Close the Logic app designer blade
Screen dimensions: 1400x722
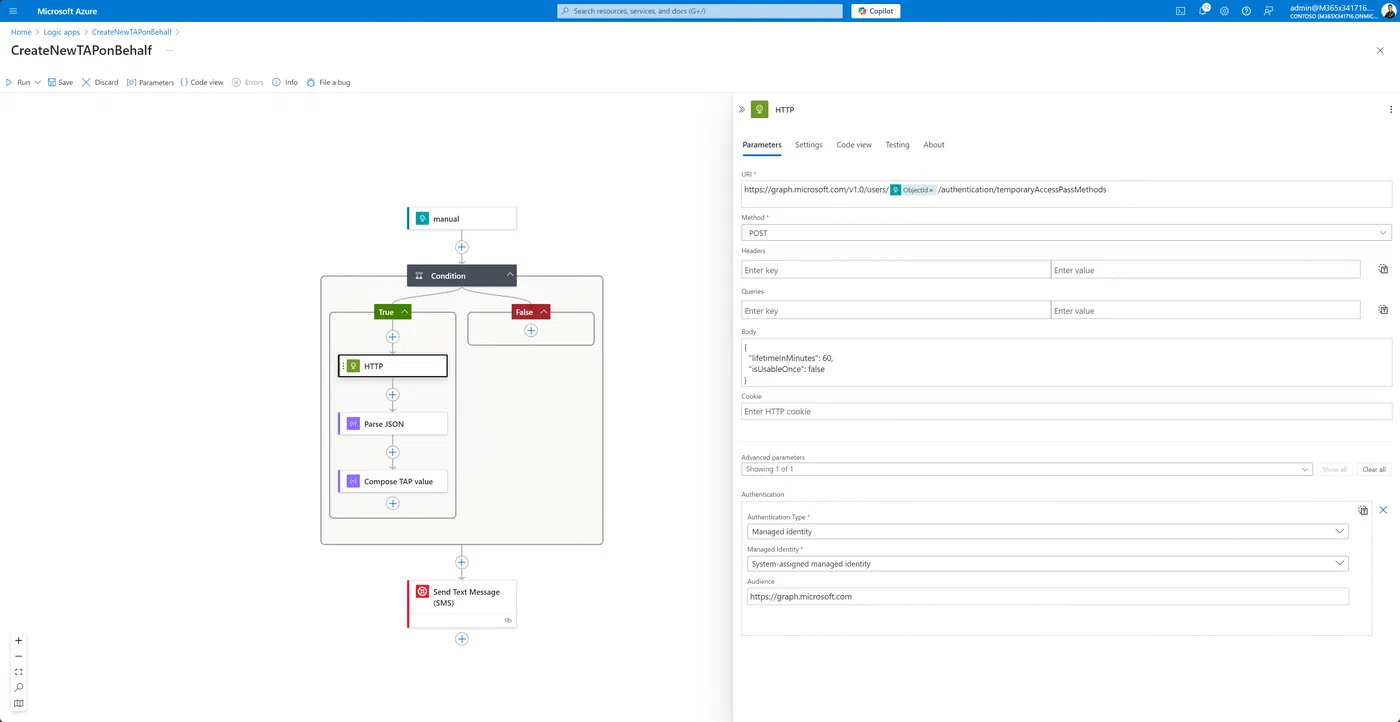[x=1381, y=50]
